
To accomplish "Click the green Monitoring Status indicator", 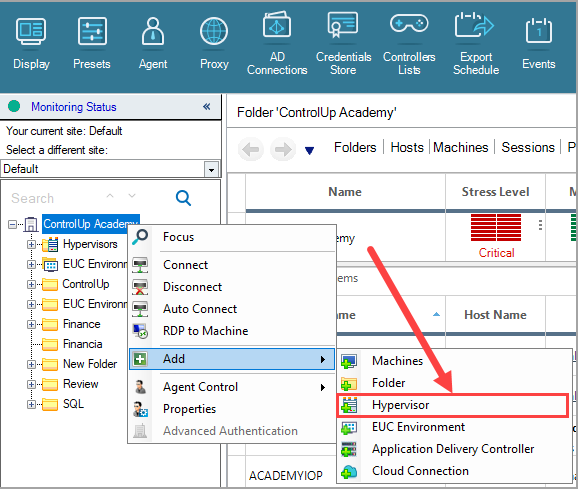I will (x=14, y=106).
